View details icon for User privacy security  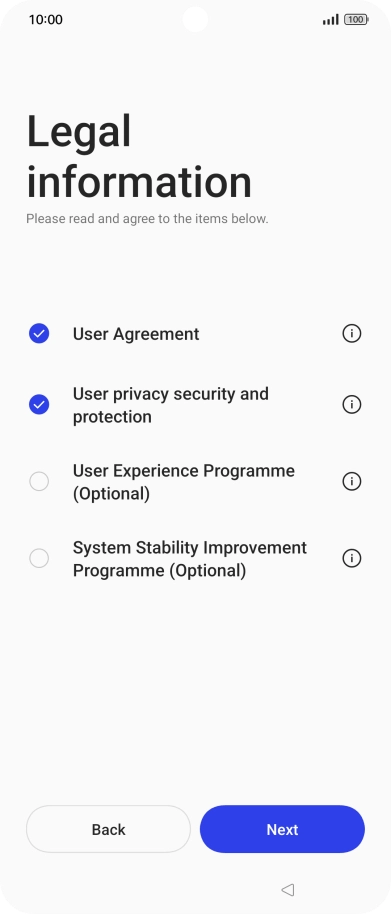[x=351, y=405]
